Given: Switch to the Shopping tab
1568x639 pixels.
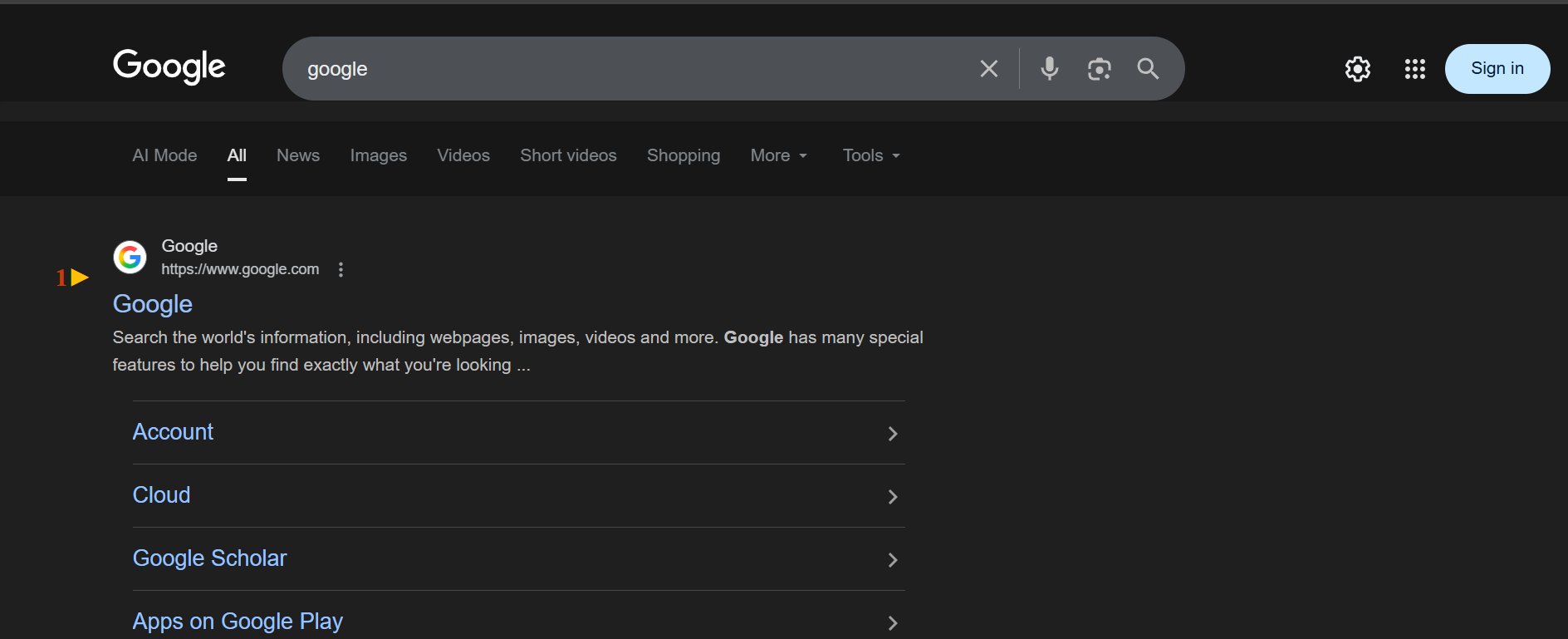Looking at the screenshot, I should point(684,155).
